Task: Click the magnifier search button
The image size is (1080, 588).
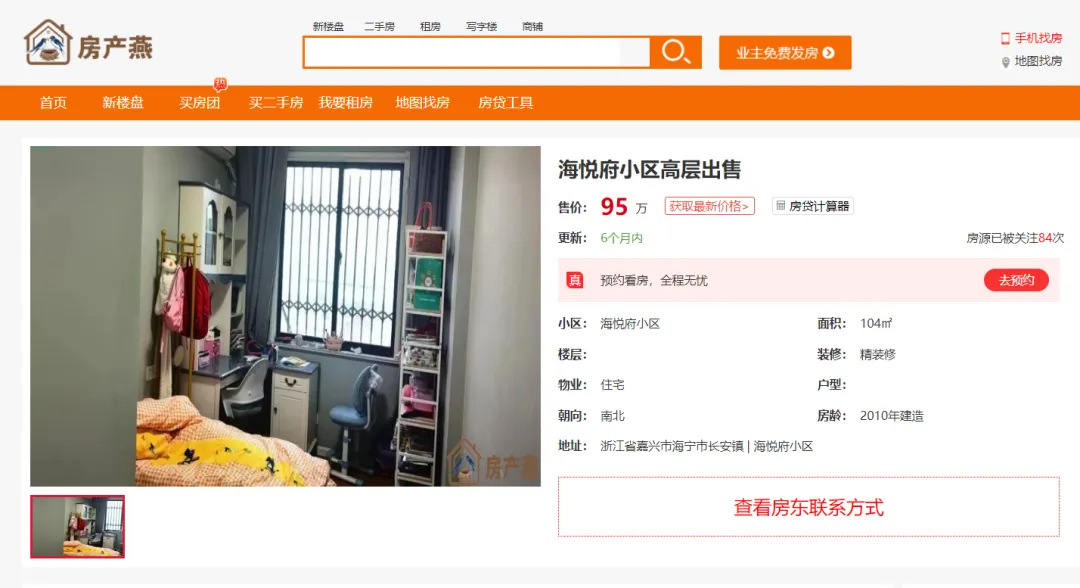Action: click(676, 52)
